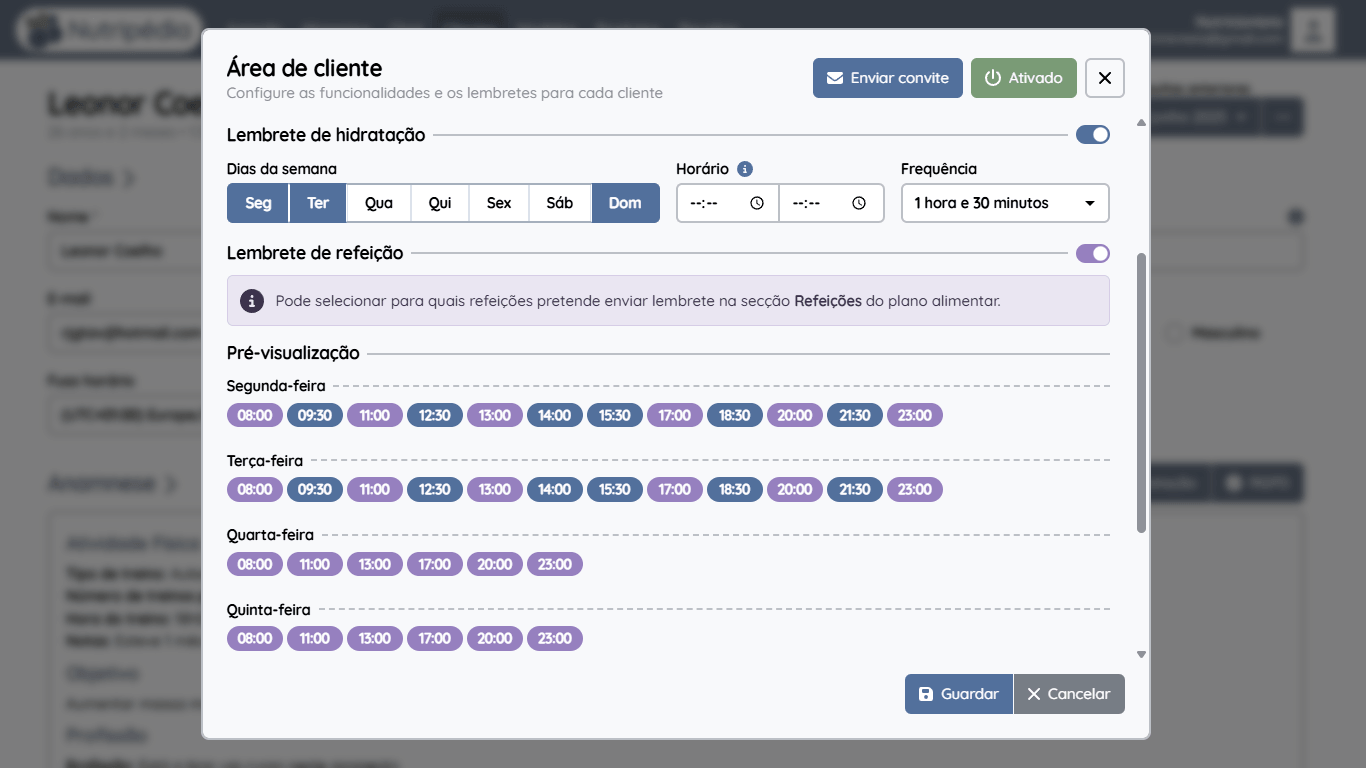Click the Nutripédia logo in background page

[108, 30]
